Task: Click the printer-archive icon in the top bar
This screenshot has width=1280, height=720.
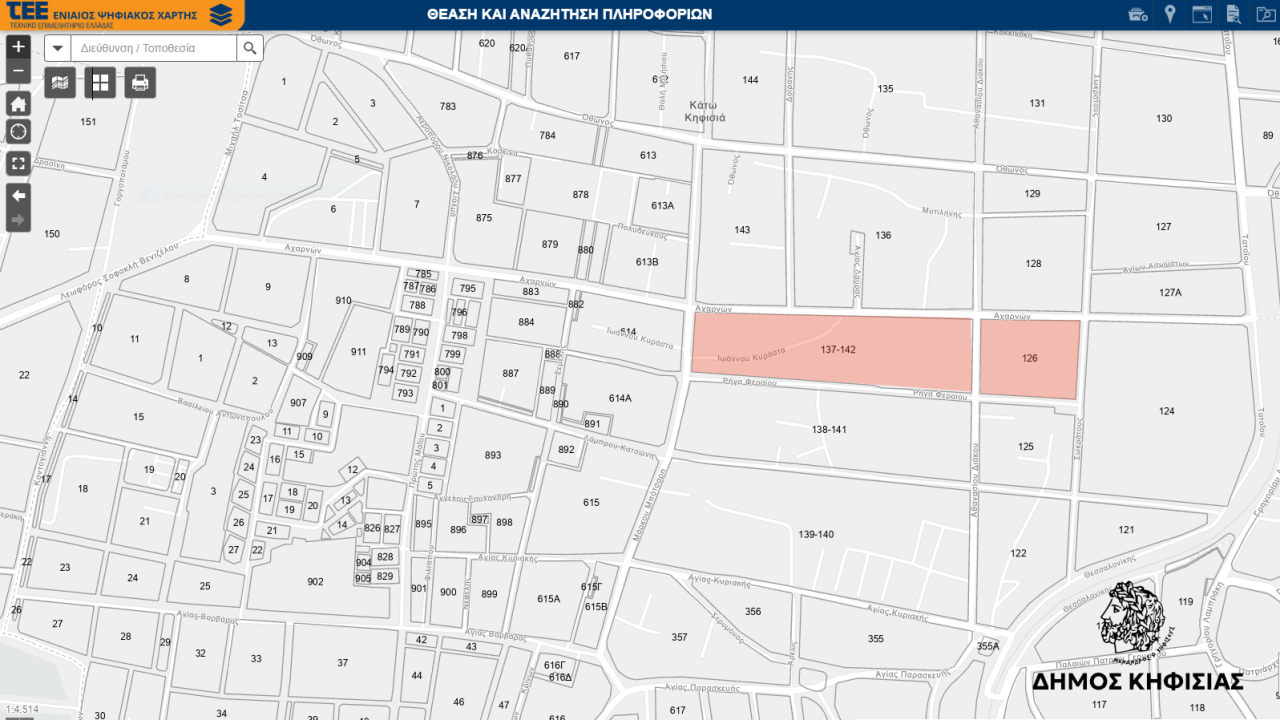Action: click(x=1138, y=14)
